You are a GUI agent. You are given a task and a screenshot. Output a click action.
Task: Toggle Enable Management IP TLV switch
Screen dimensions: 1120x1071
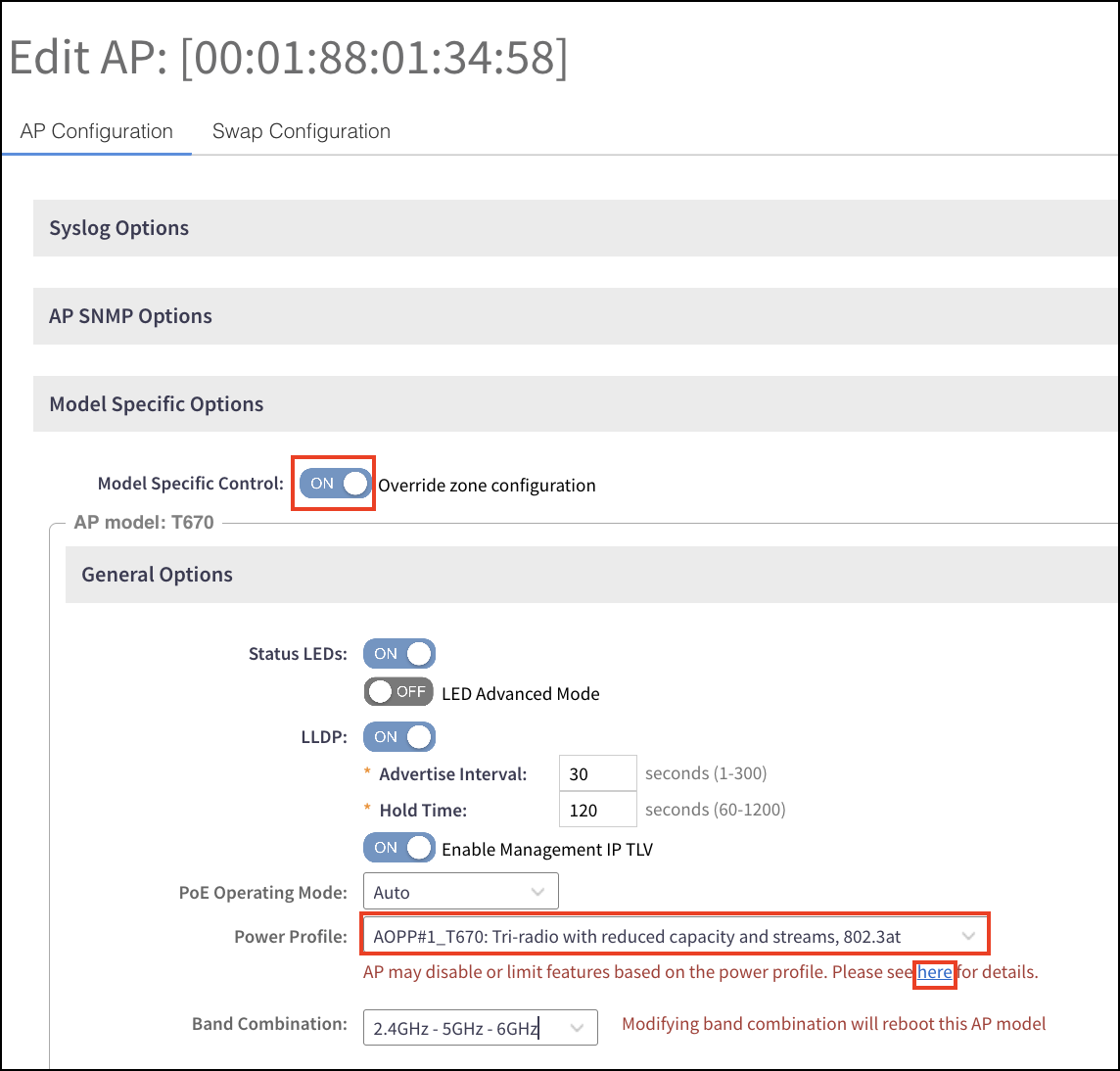[399, 848]
